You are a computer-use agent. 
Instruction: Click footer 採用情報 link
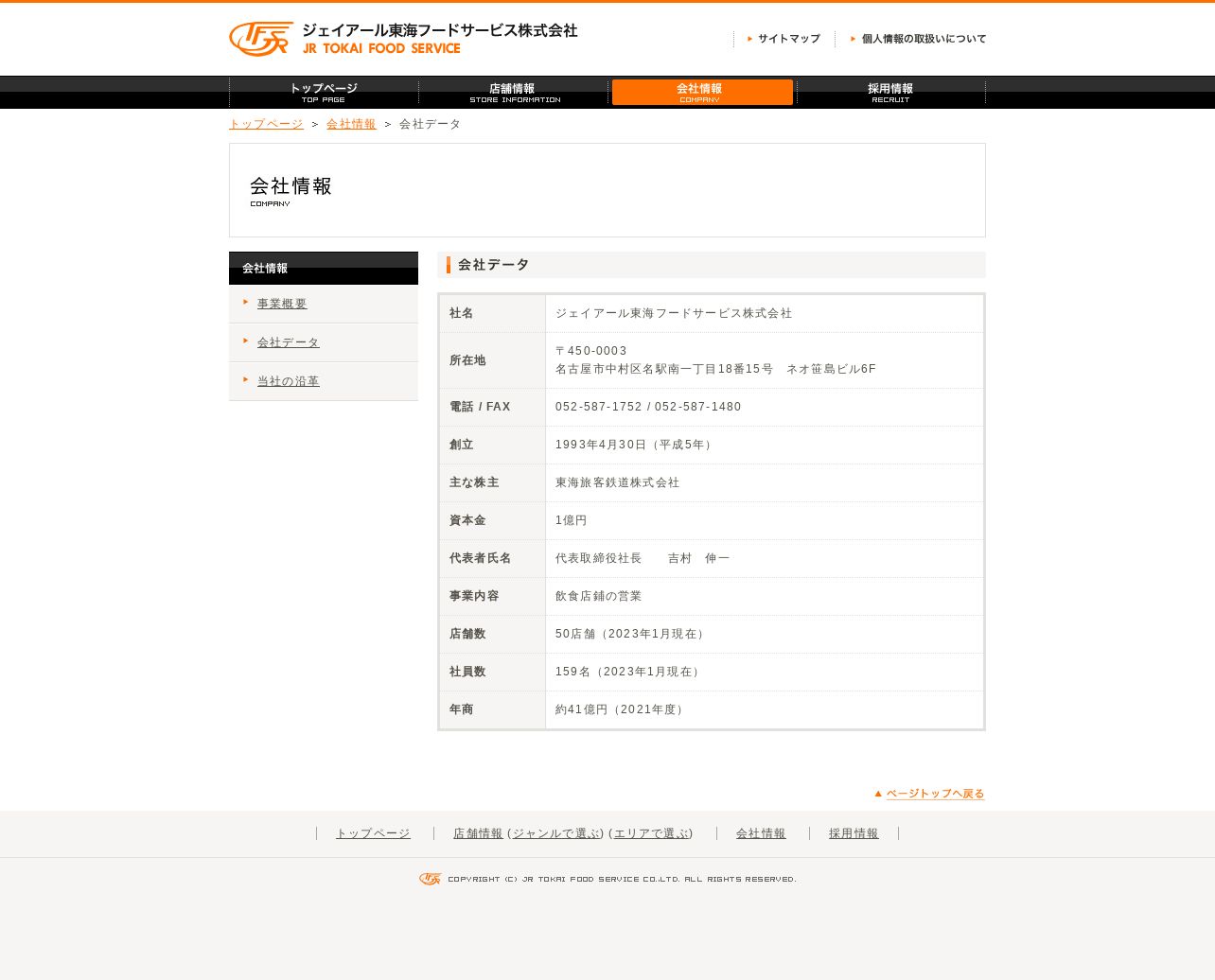point(854,833)
